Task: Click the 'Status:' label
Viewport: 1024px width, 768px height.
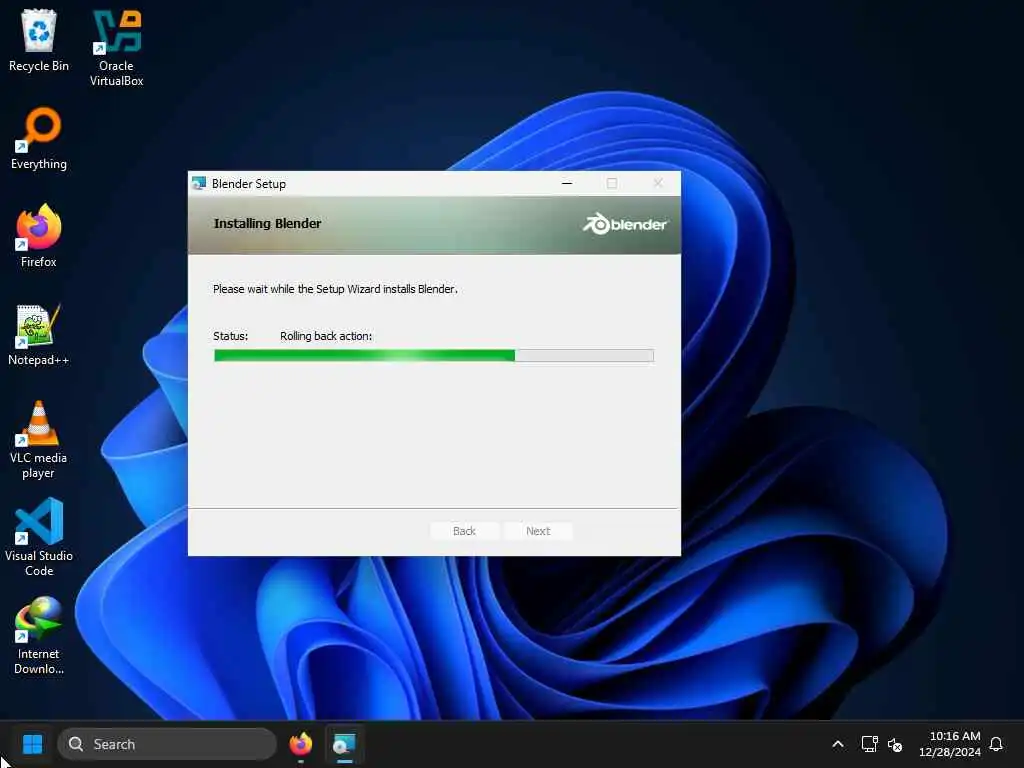Action: tap(231, 336)
